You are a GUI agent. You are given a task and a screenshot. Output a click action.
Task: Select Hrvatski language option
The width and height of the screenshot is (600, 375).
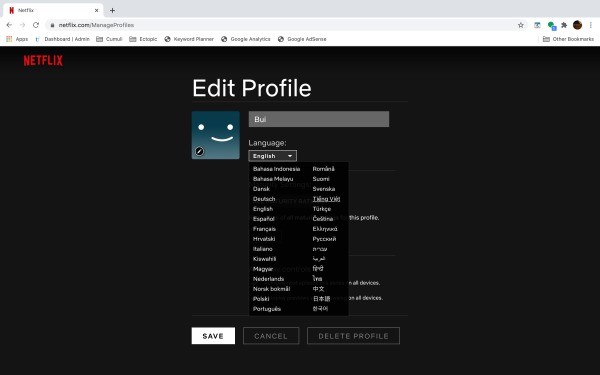point(264,239)
